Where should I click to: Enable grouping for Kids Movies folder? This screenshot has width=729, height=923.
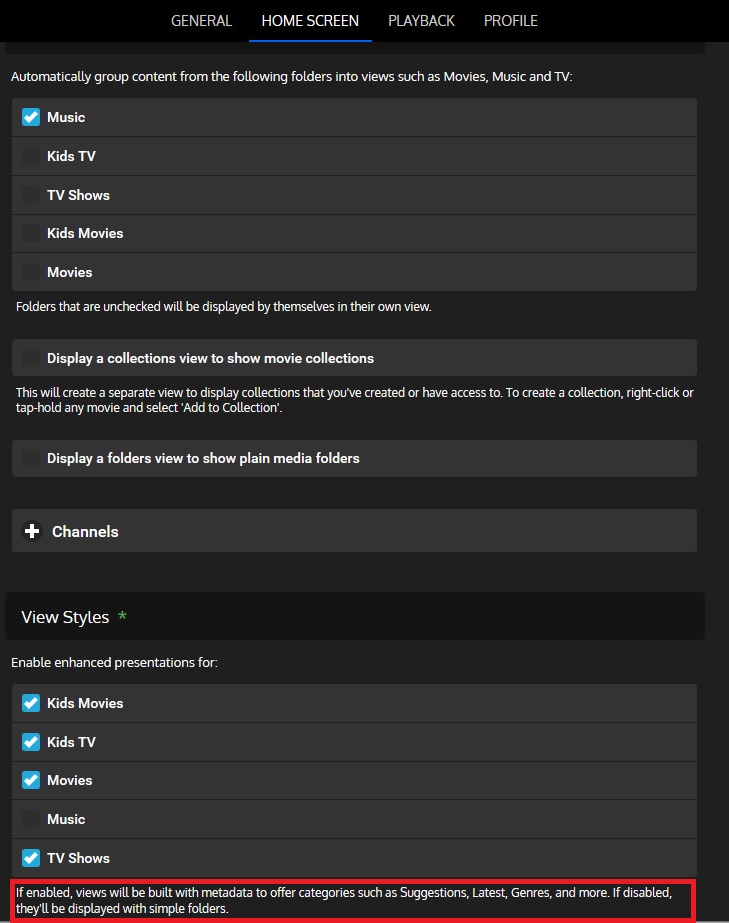pyautogui.click(x=31, y=233)
